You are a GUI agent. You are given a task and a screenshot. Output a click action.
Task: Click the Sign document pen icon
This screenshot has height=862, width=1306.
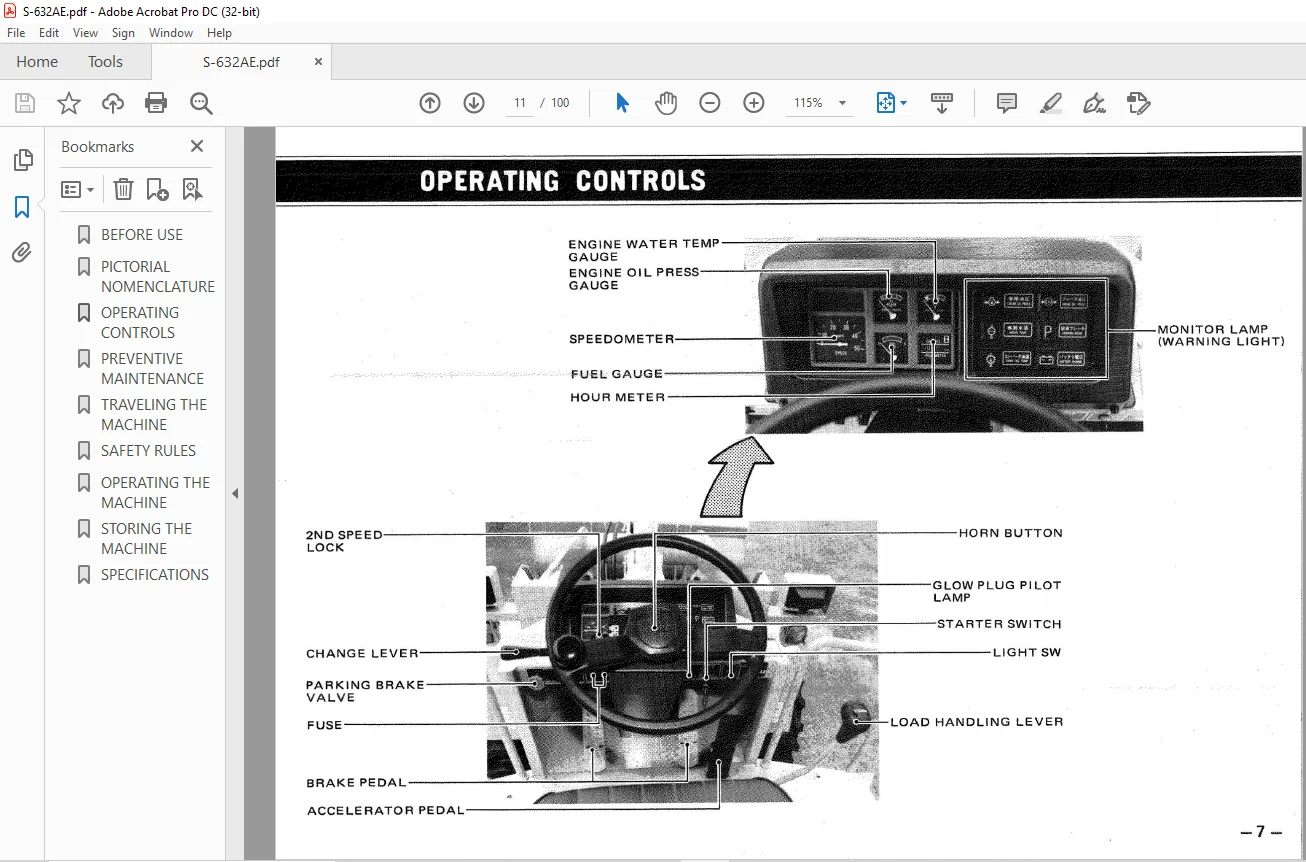tap(1094, 103)
